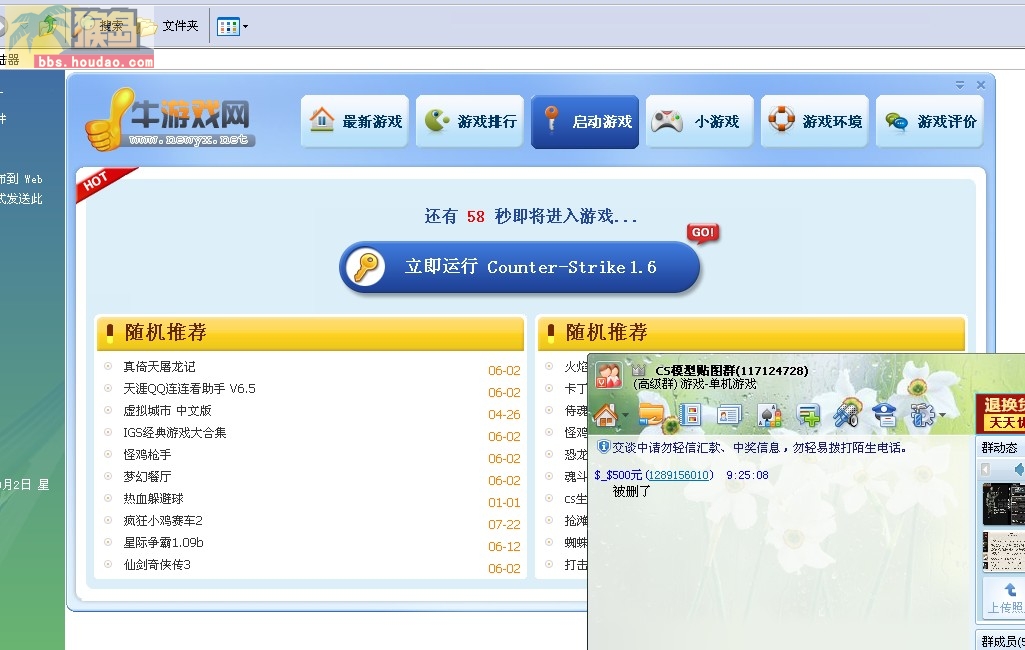Click the create discussion chat-plus icon
This screenshot has height=650, width=1025.
click(808, 415)
